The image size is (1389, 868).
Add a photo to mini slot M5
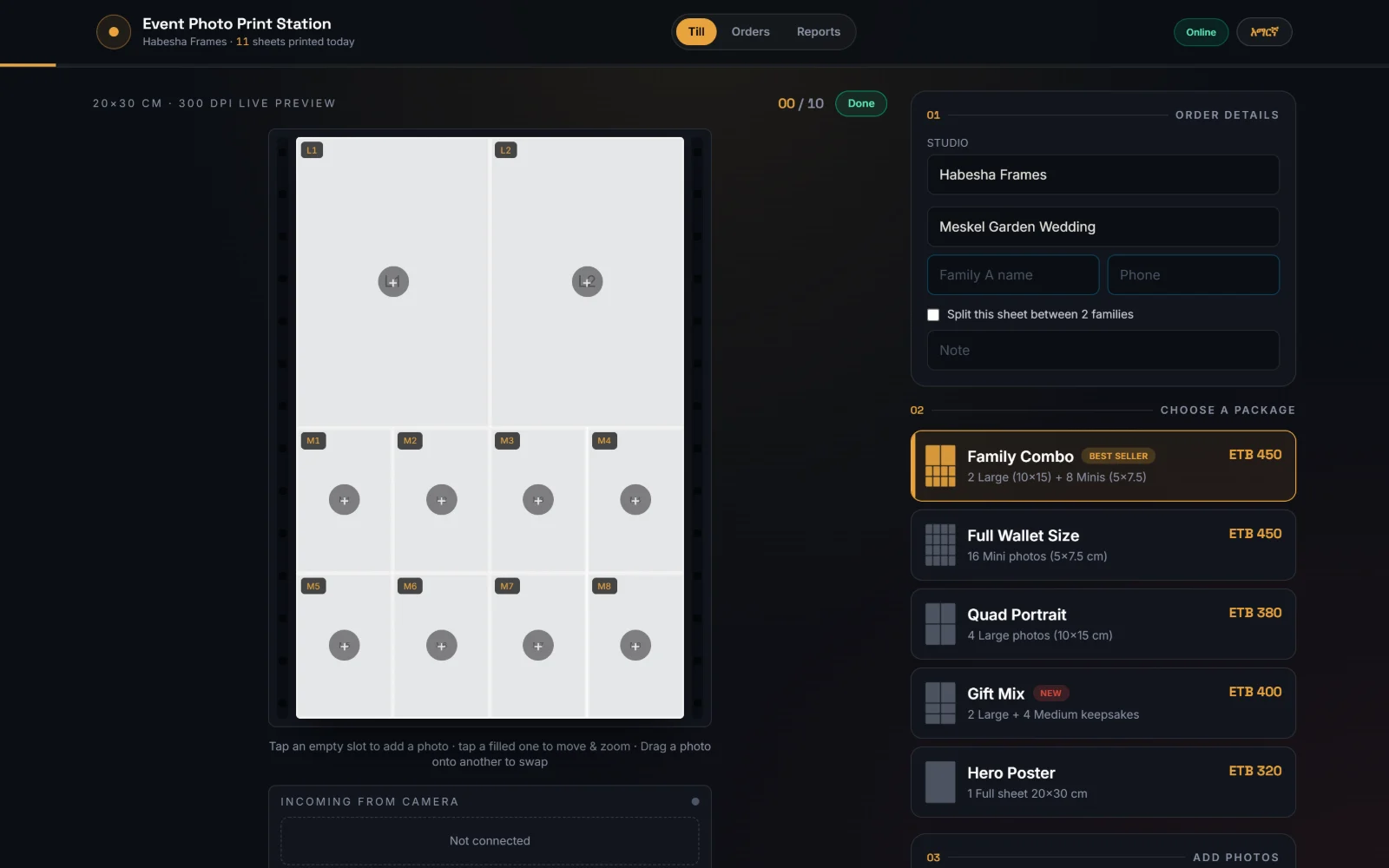344,646
